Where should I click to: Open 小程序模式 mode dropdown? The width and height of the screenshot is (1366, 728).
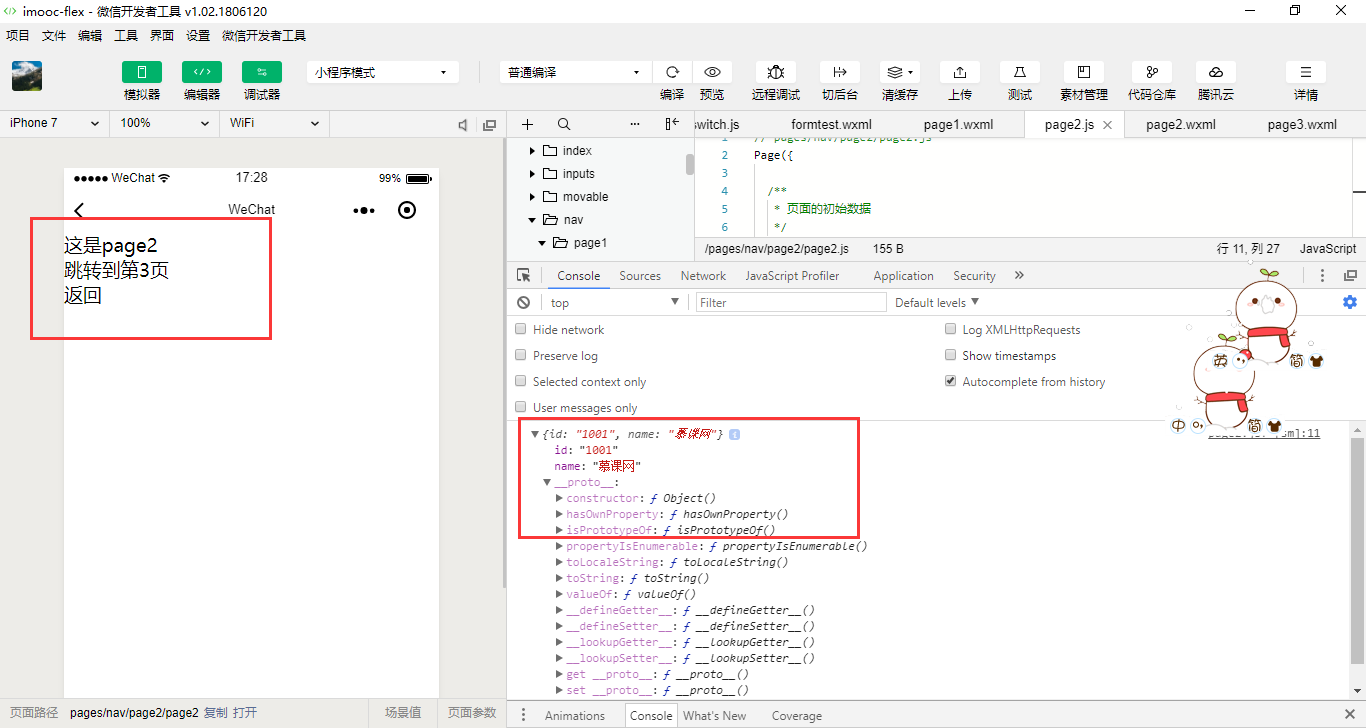coord(382,72)
